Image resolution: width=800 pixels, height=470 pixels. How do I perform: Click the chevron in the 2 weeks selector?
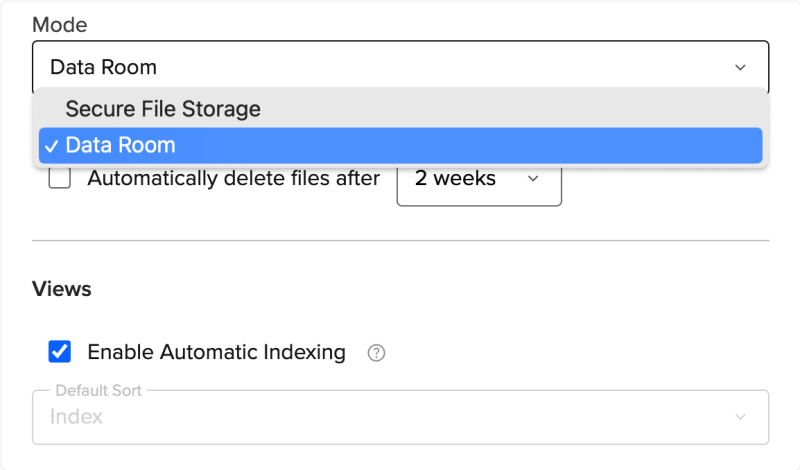tap(533, 179)
